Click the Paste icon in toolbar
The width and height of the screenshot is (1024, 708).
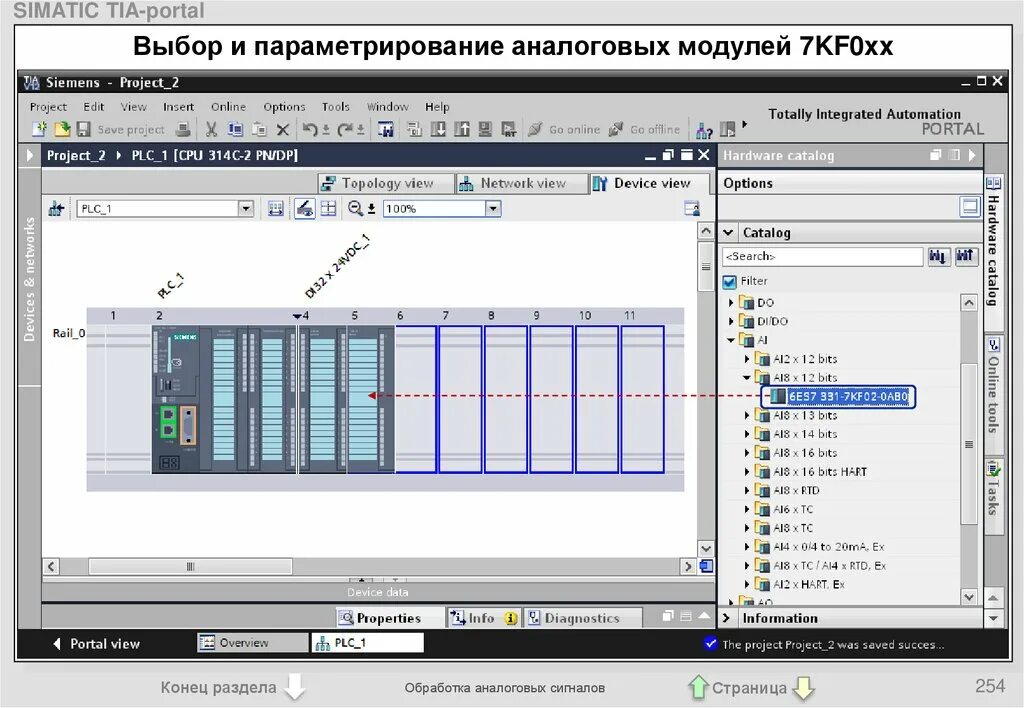click(x=259, y=129)
